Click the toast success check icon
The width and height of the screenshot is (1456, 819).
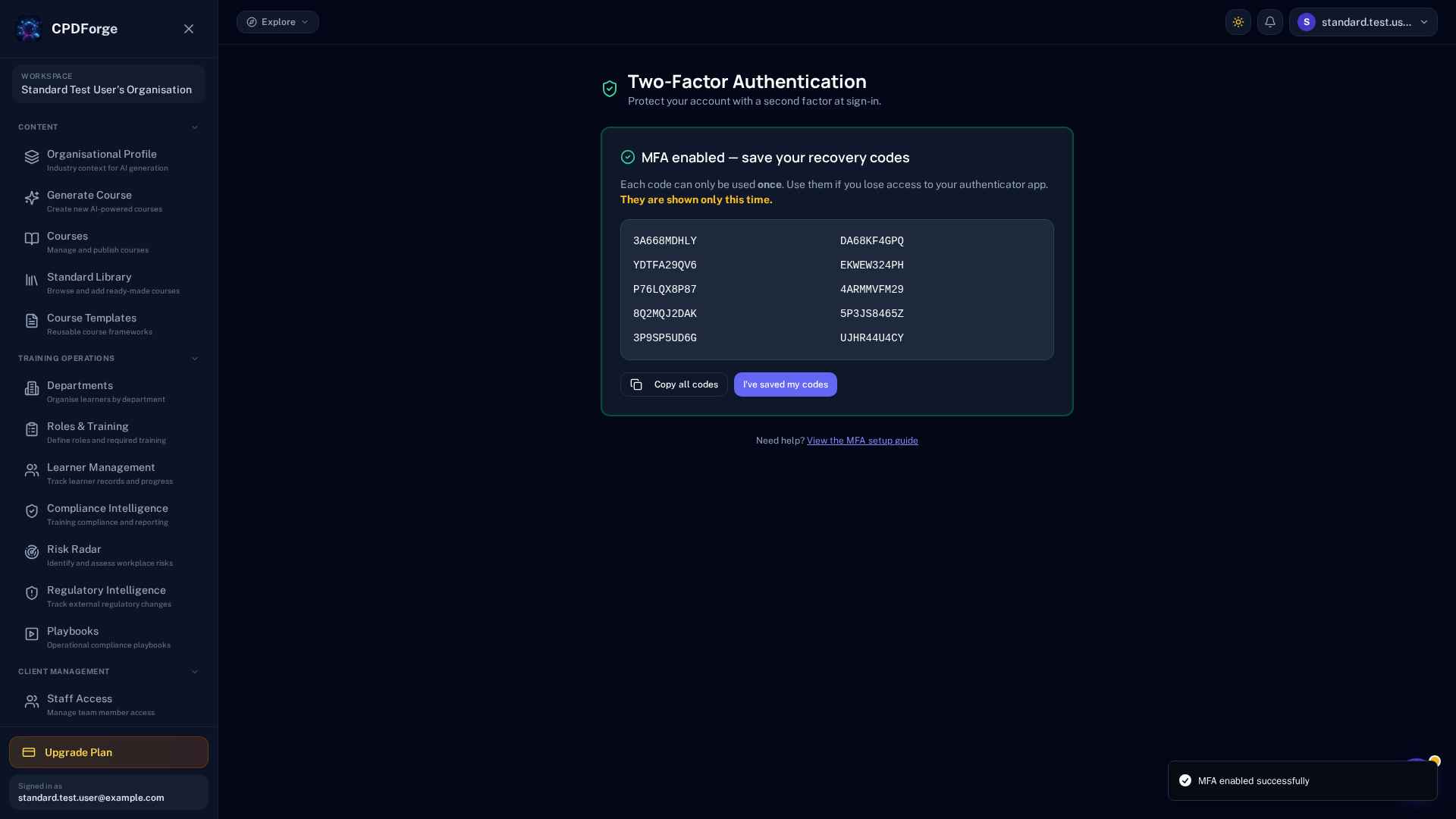pyautogui.click(x=1185, y=780)
